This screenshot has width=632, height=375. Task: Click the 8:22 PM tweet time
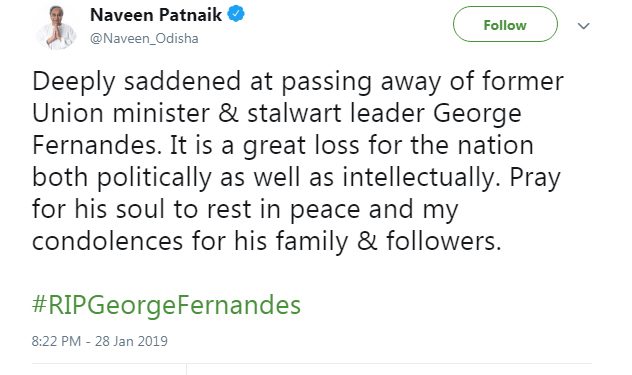click(x=56, y=341)
